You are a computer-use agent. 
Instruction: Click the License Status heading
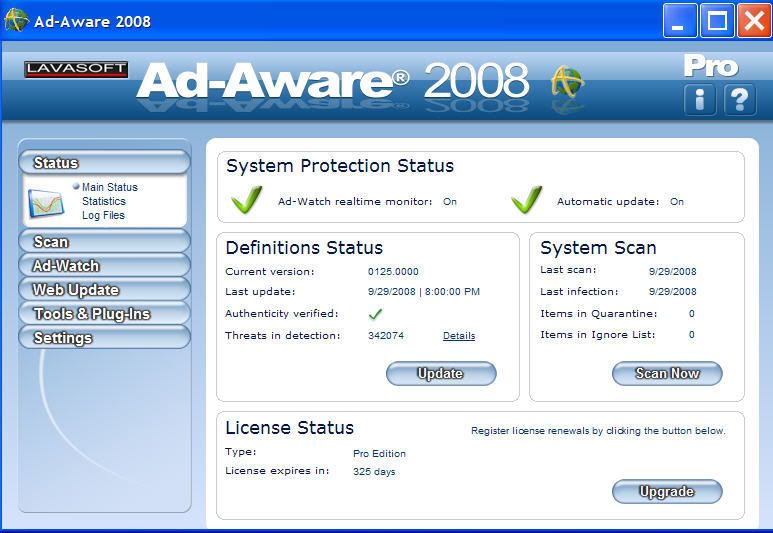coord(289,427)
